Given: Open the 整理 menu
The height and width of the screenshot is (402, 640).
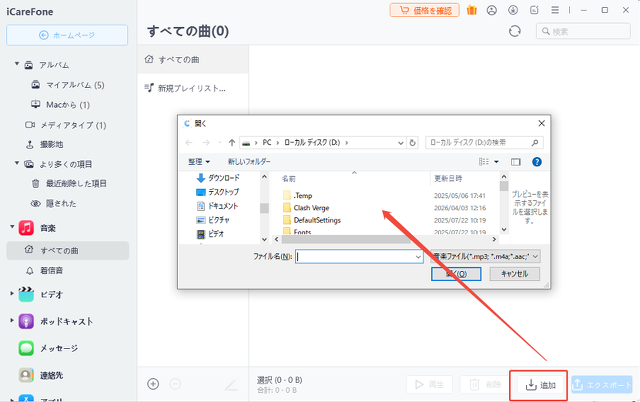Looking at the screenshot, I should point(199,162).
